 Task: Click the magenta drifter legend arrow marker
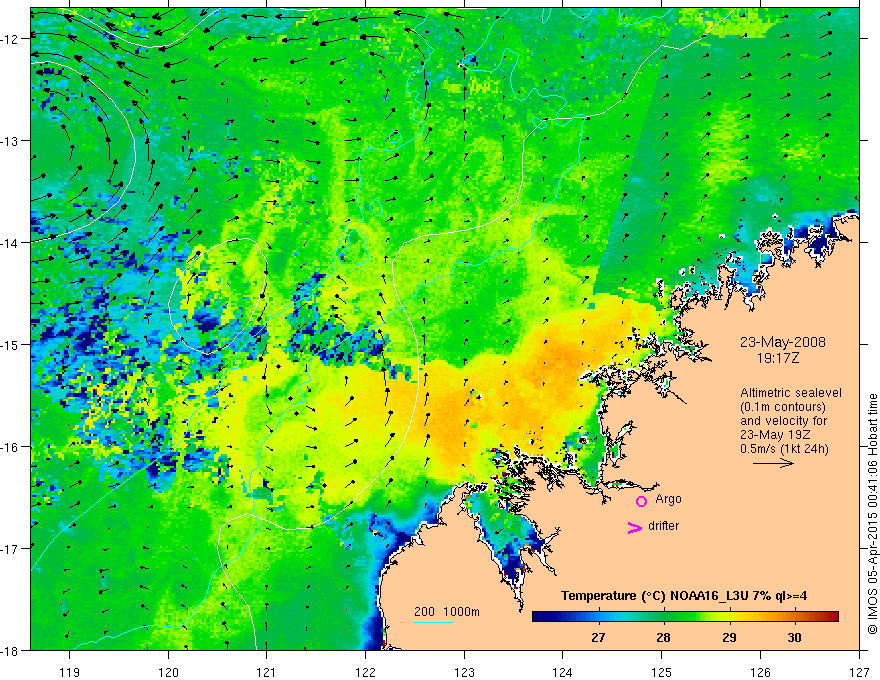pos(635,527)
